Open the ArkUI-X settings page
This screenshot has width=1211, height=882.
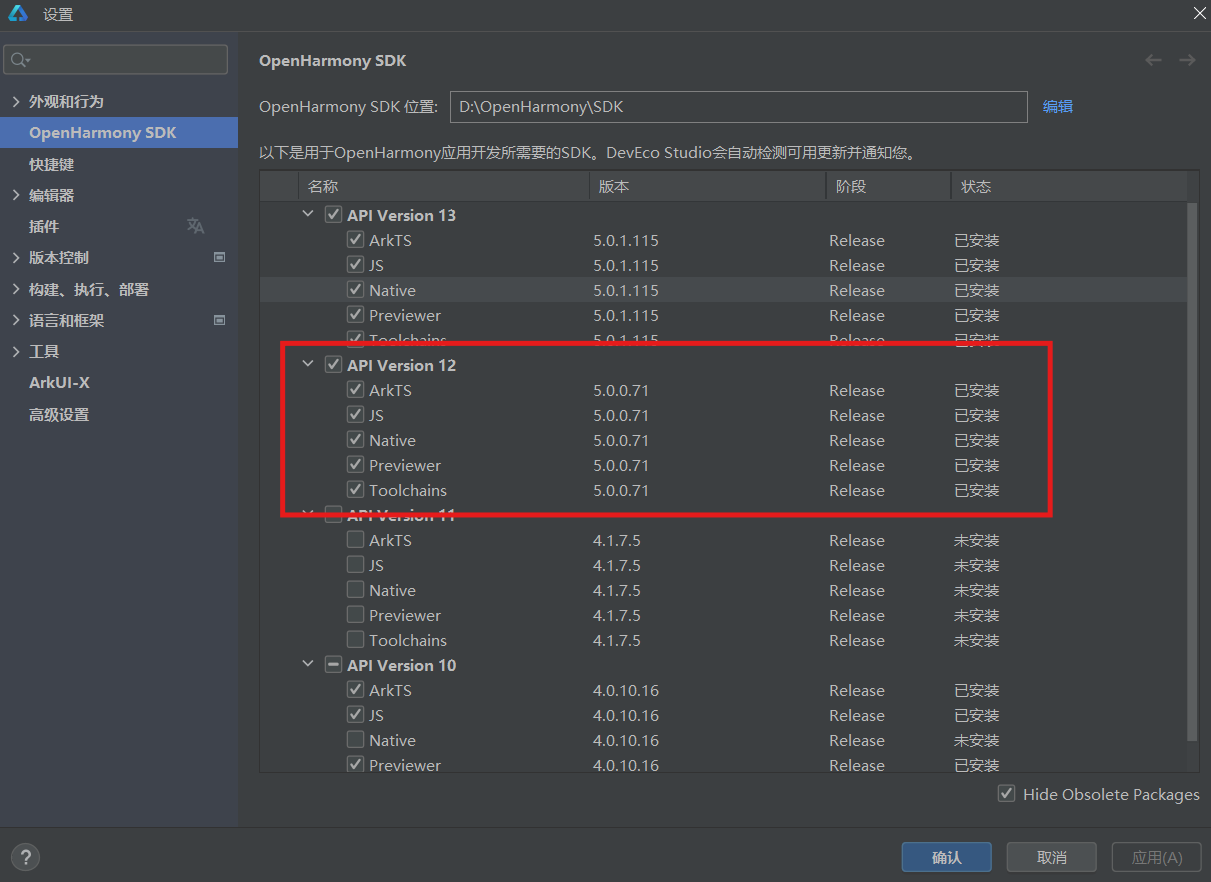pyautogui.click(x=60, y=382)
